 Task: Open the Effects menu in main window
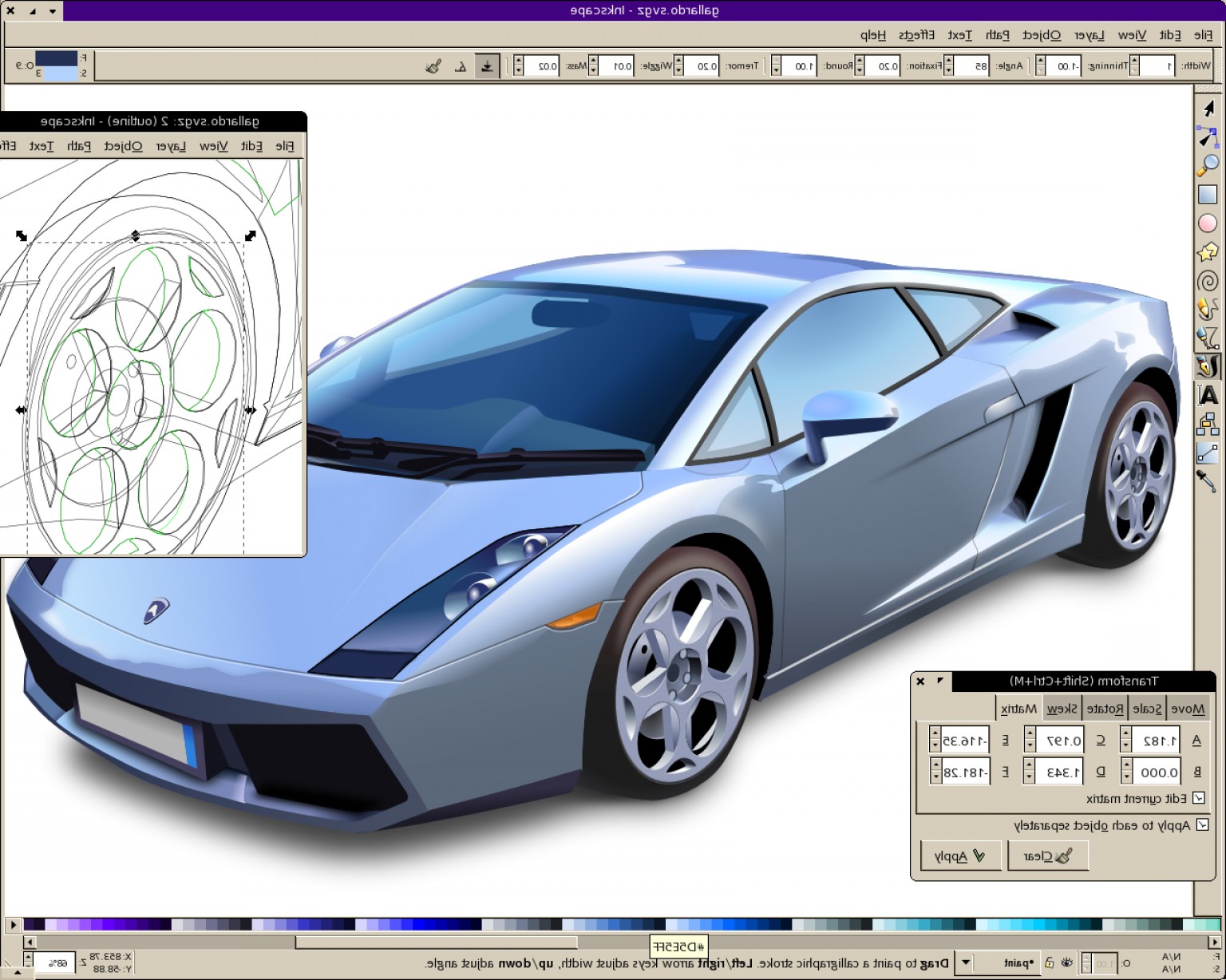pos(916,35)
